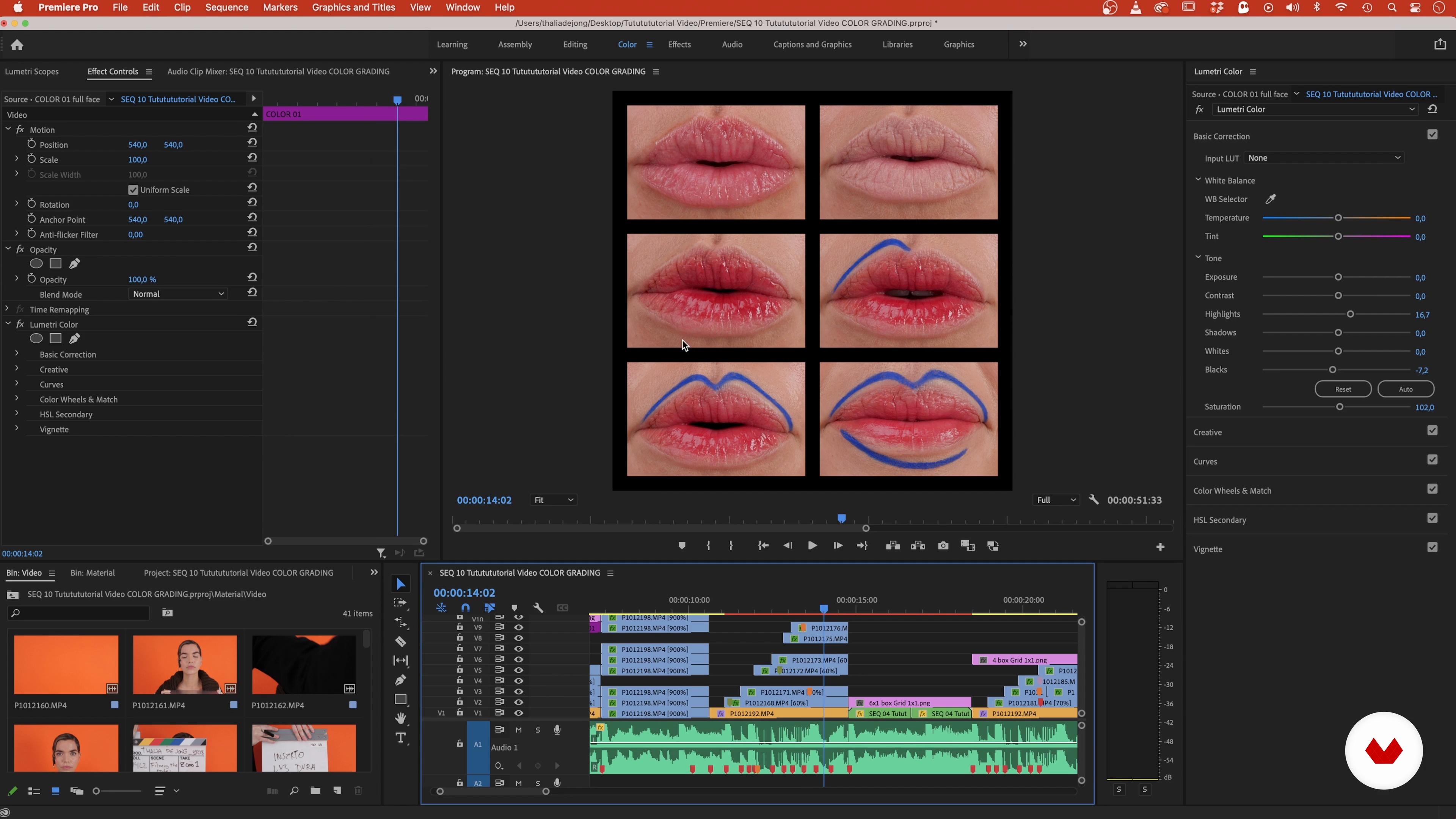Hide track V6 with eye icon
This screenshot has width=1456, height=819.
[518, 660]
